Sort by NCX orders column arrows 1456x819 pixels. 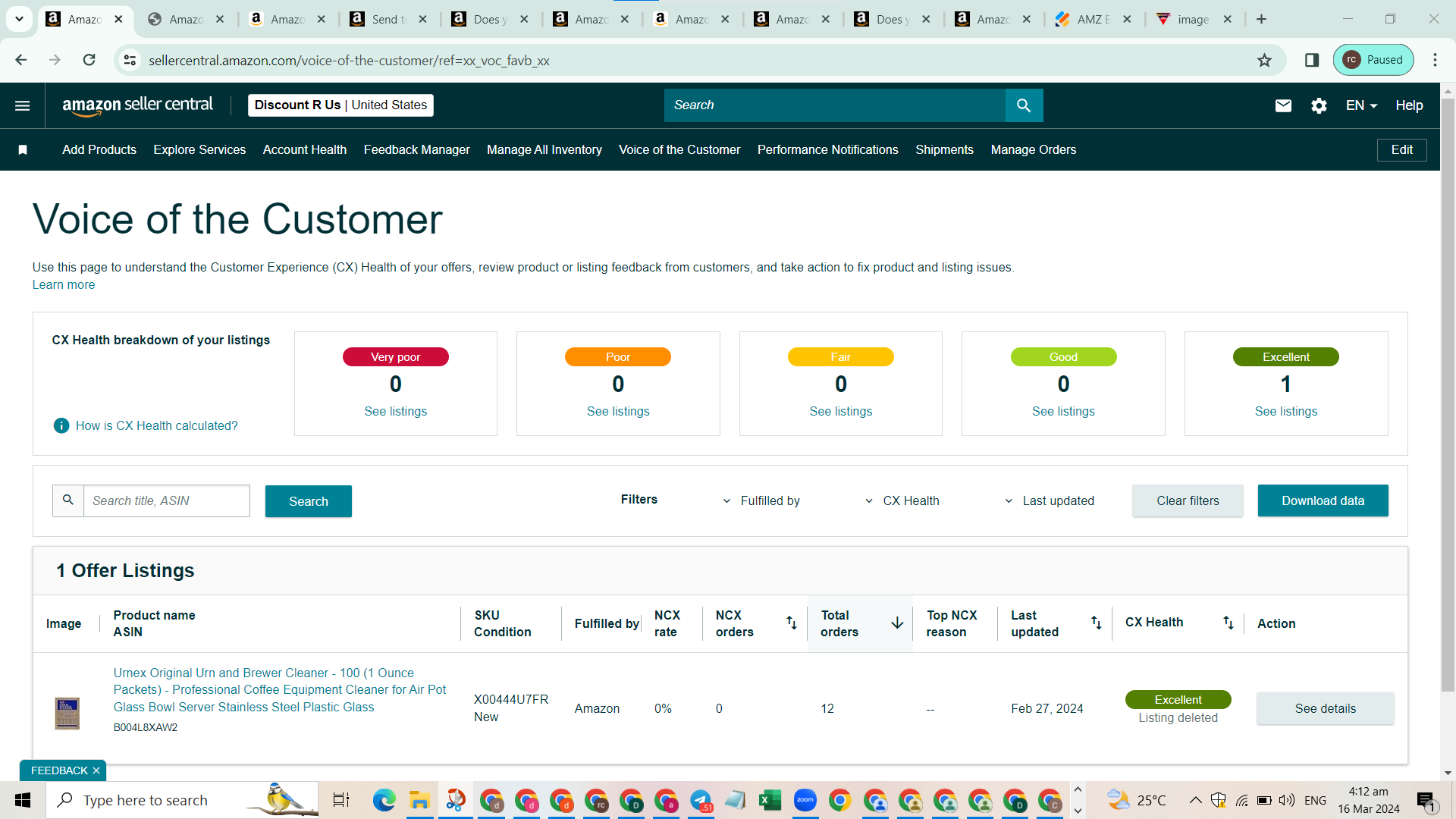coord(792,623)
